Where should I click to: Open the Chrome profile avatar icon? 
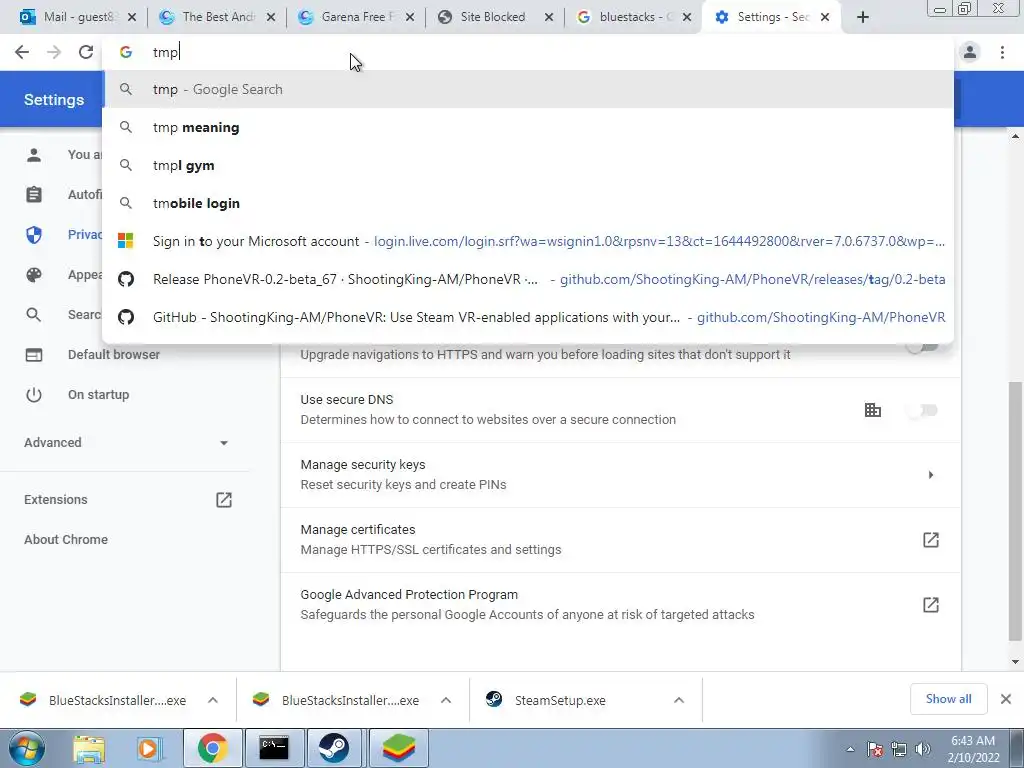coord(970,52)
